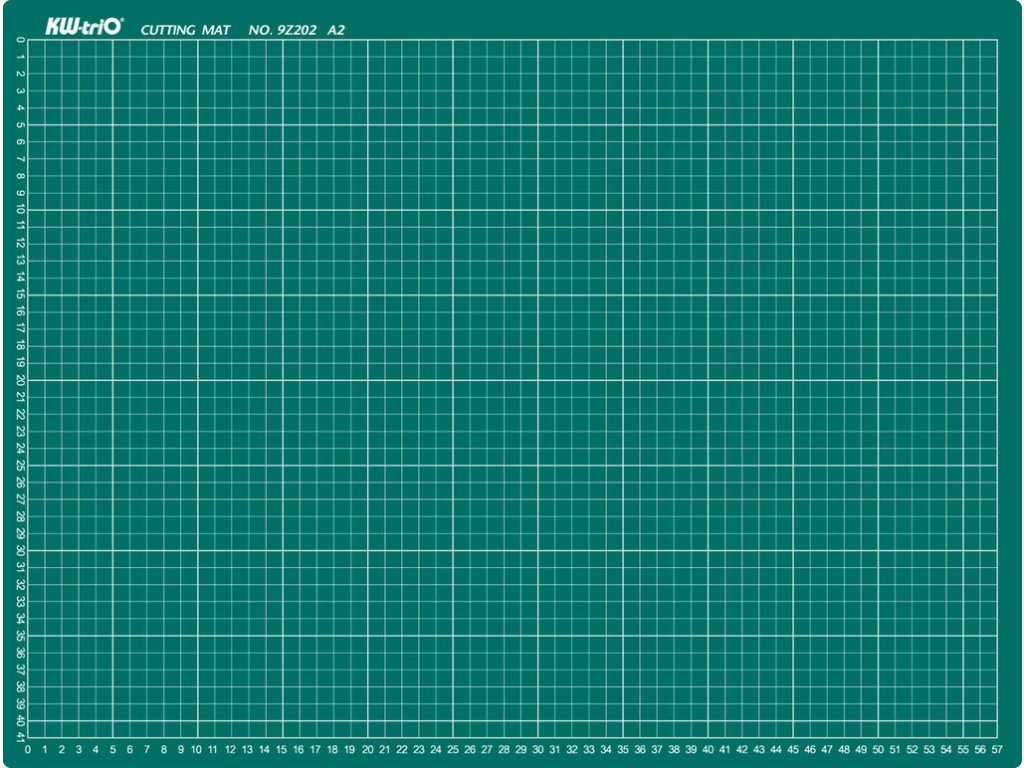Click the number 51 on the scale
Screen dimensions: 1024x768
(895, 750)
